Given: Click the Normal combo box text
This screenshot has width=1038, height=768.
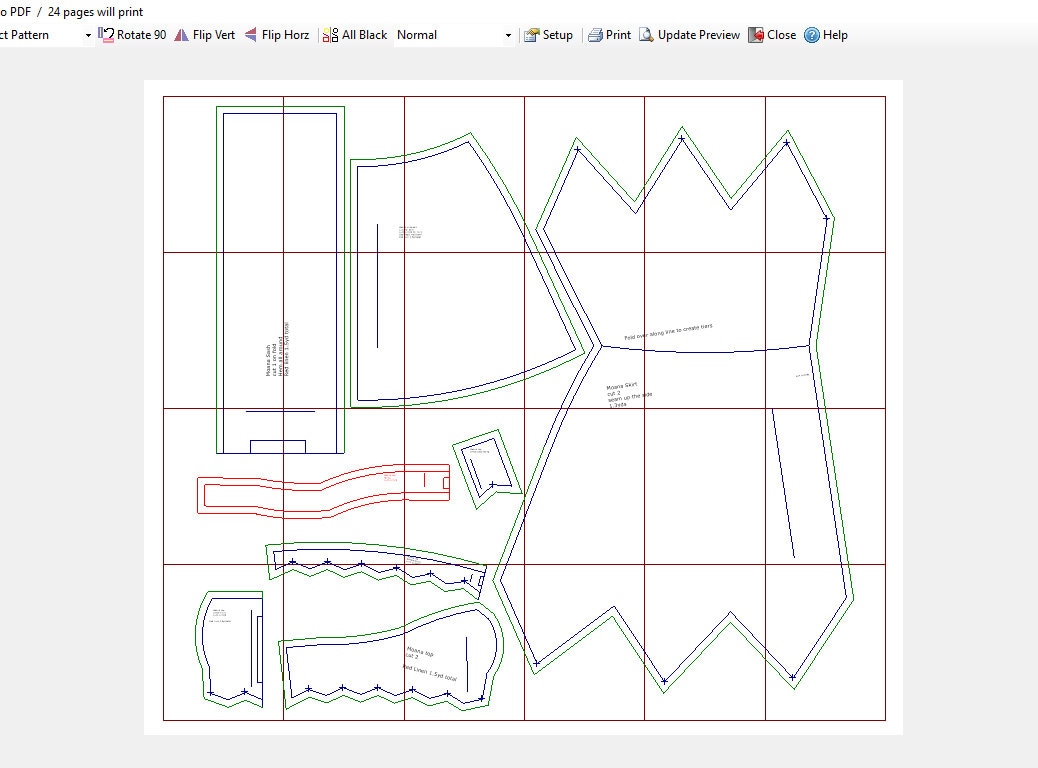Looking at the screenshot, I should click(x=417, y=35).
